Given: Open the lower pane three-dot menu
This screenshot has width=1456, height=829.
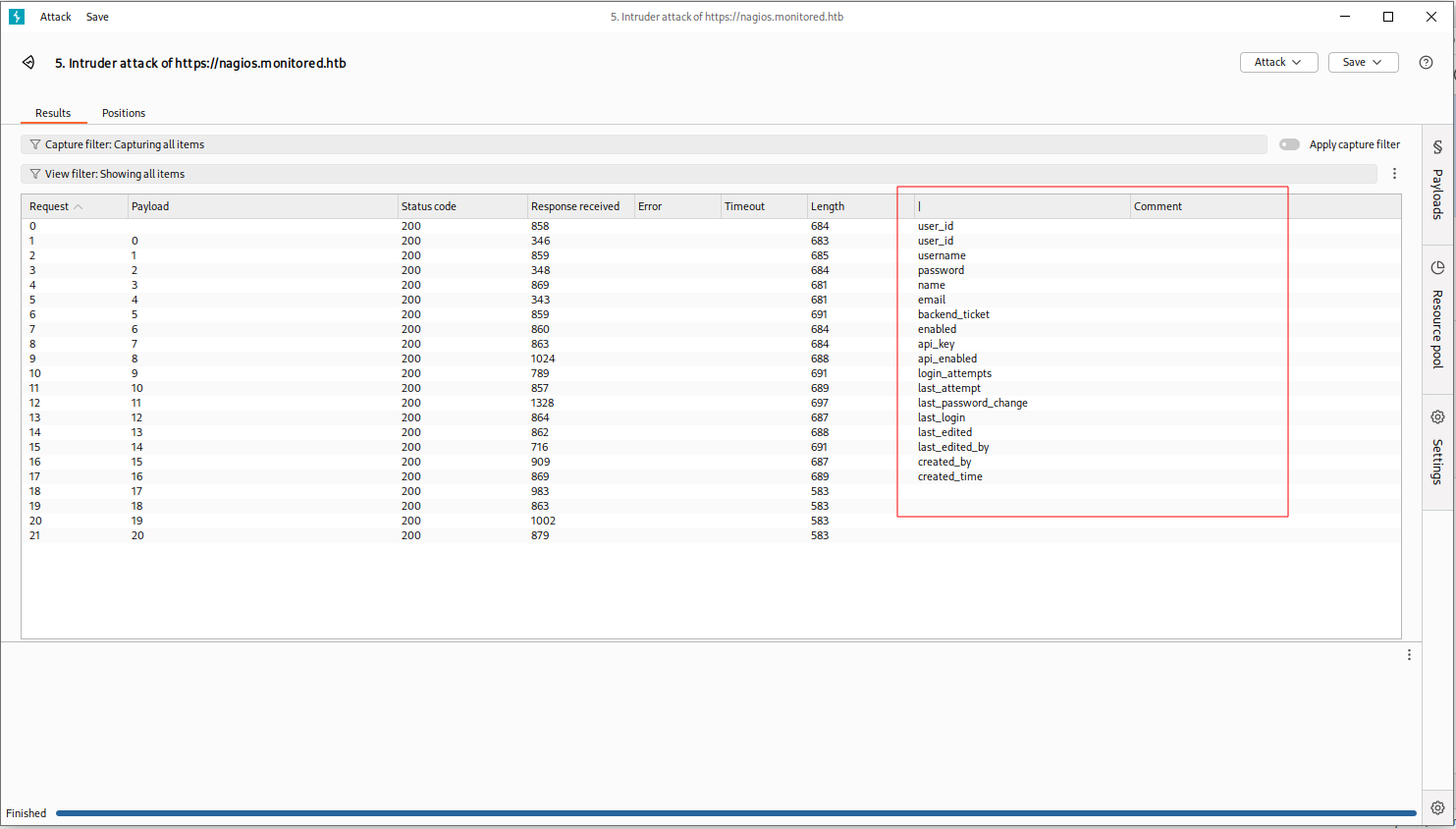Looking at the screenshot, I should [x=1409, y=655].
